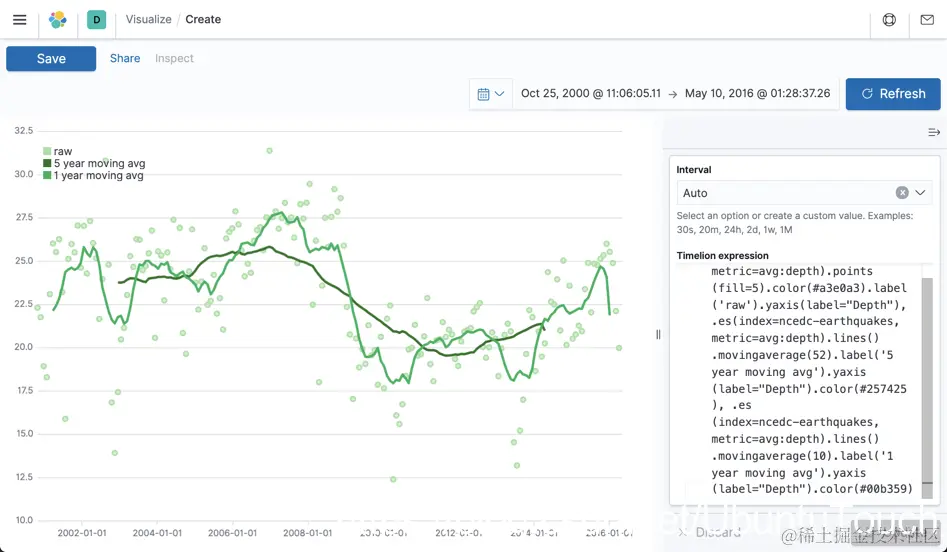Go to Visualize breadcrumb
The height and width of the screenshot is (552, 947).
pos(149,20)
